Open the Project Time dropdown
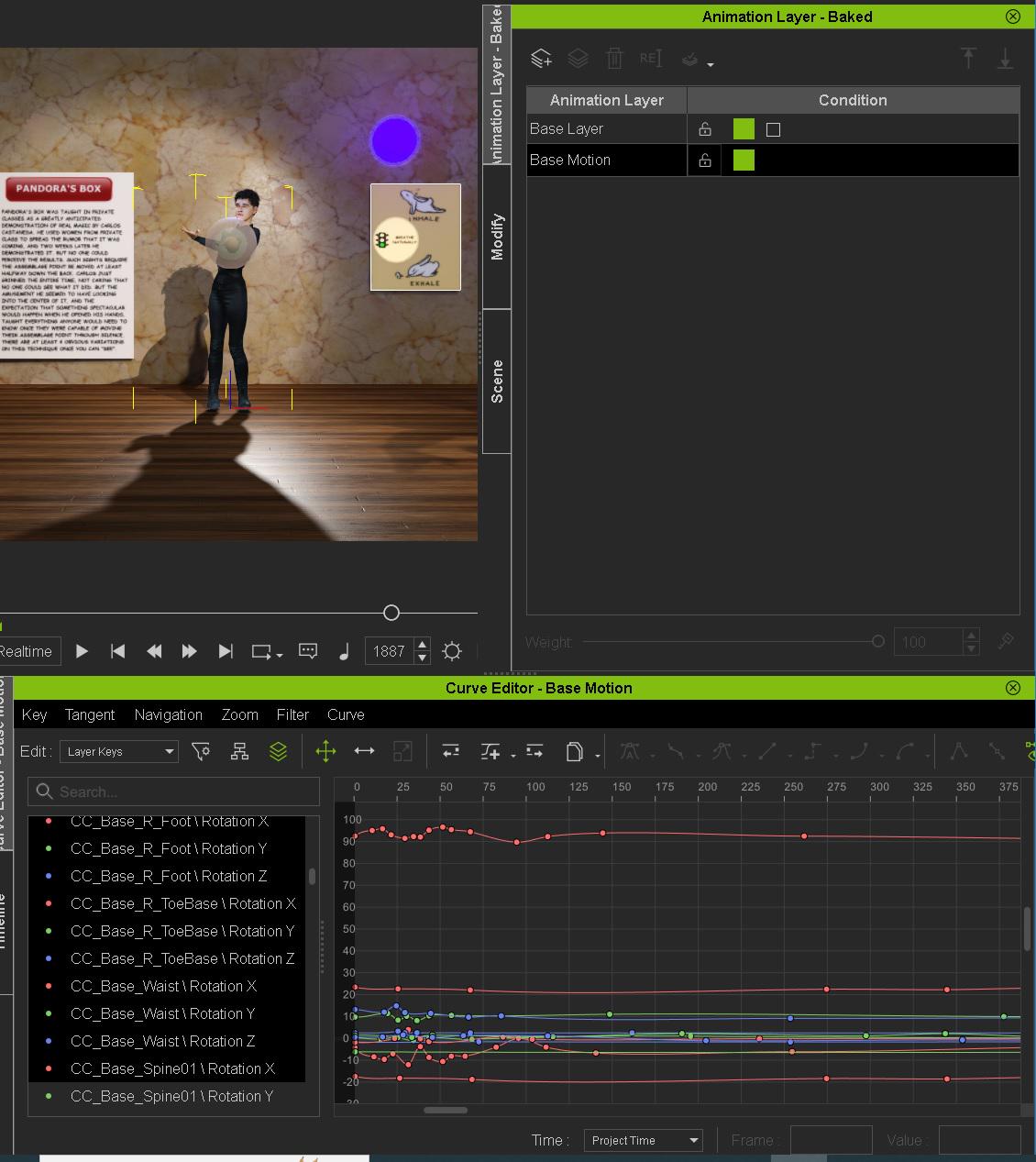 643,1140
